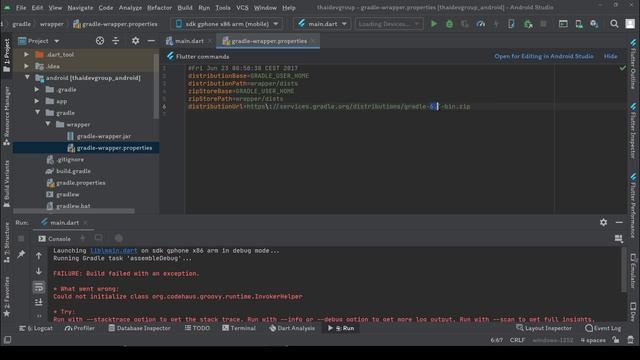The width and height of the screenshot is (640, 360).
Task: Click the gradle breadcrumb in navigation bar
Action: pos(21,24)
